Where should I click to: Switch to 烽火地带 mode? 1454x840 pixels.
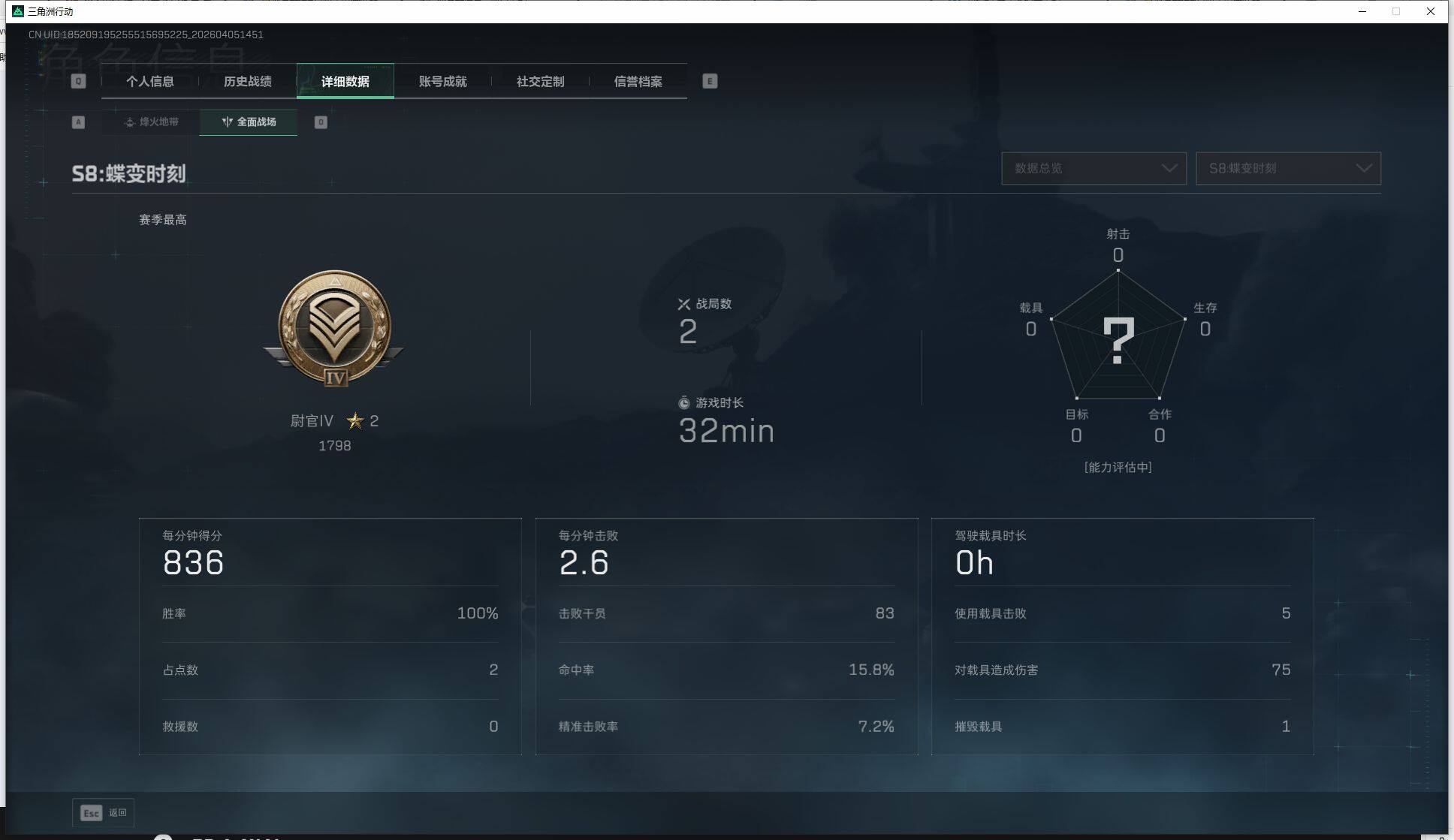pyautogui.click(x=152, y=122)
